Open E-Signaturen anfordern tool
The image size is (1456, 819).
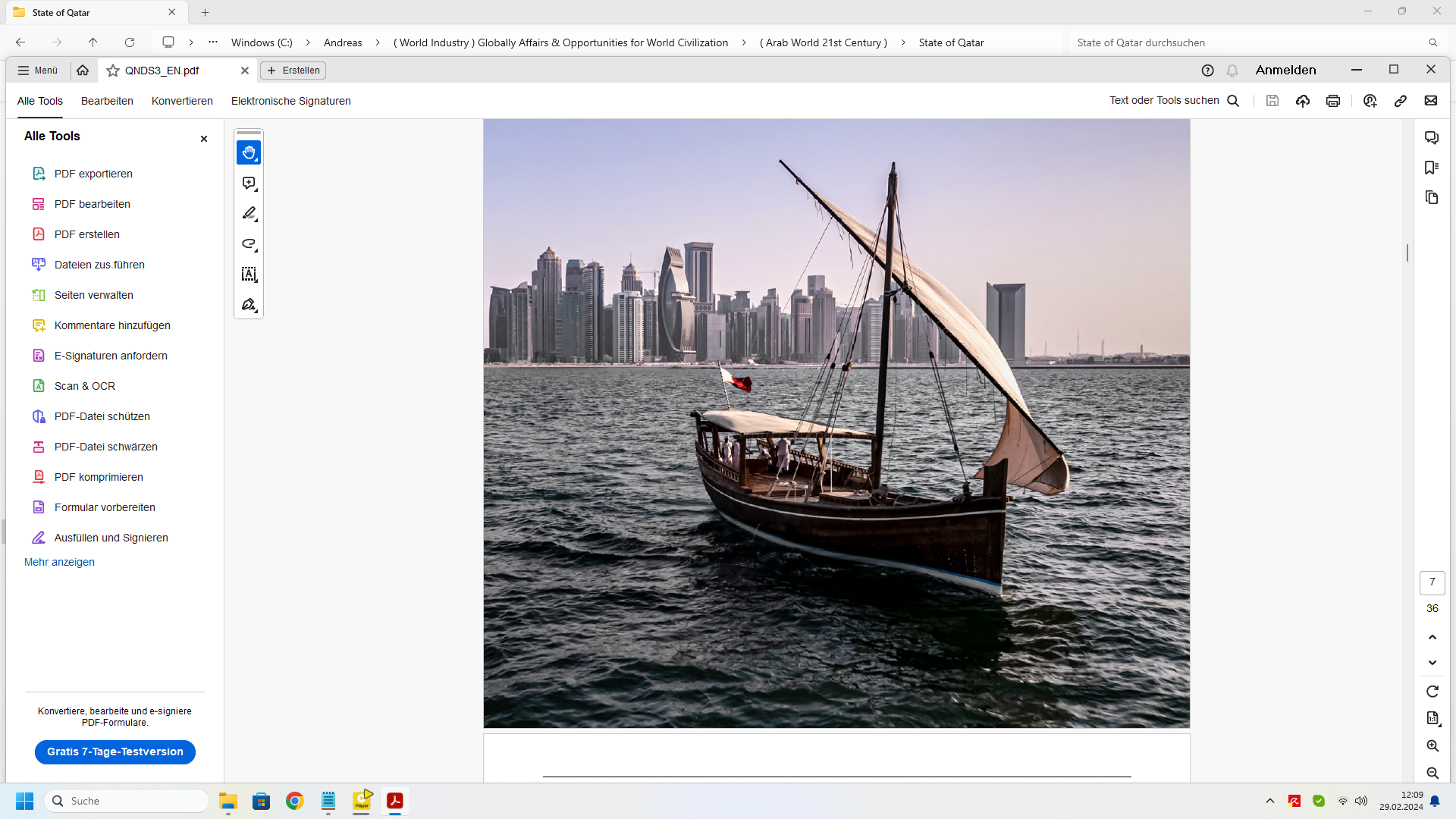[x=110, y=356]
